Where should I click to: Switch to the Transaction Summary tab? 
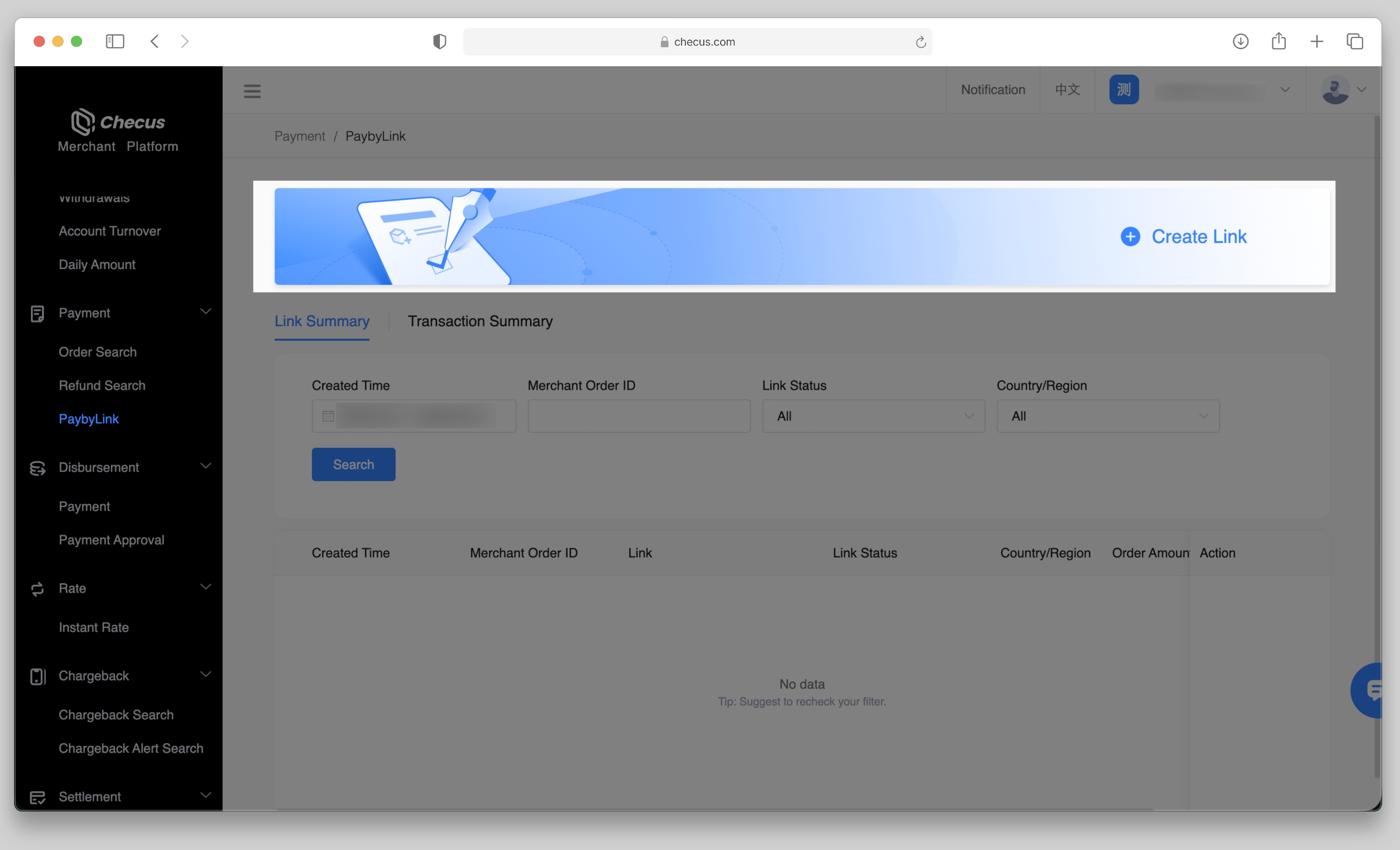coord(480,321)
